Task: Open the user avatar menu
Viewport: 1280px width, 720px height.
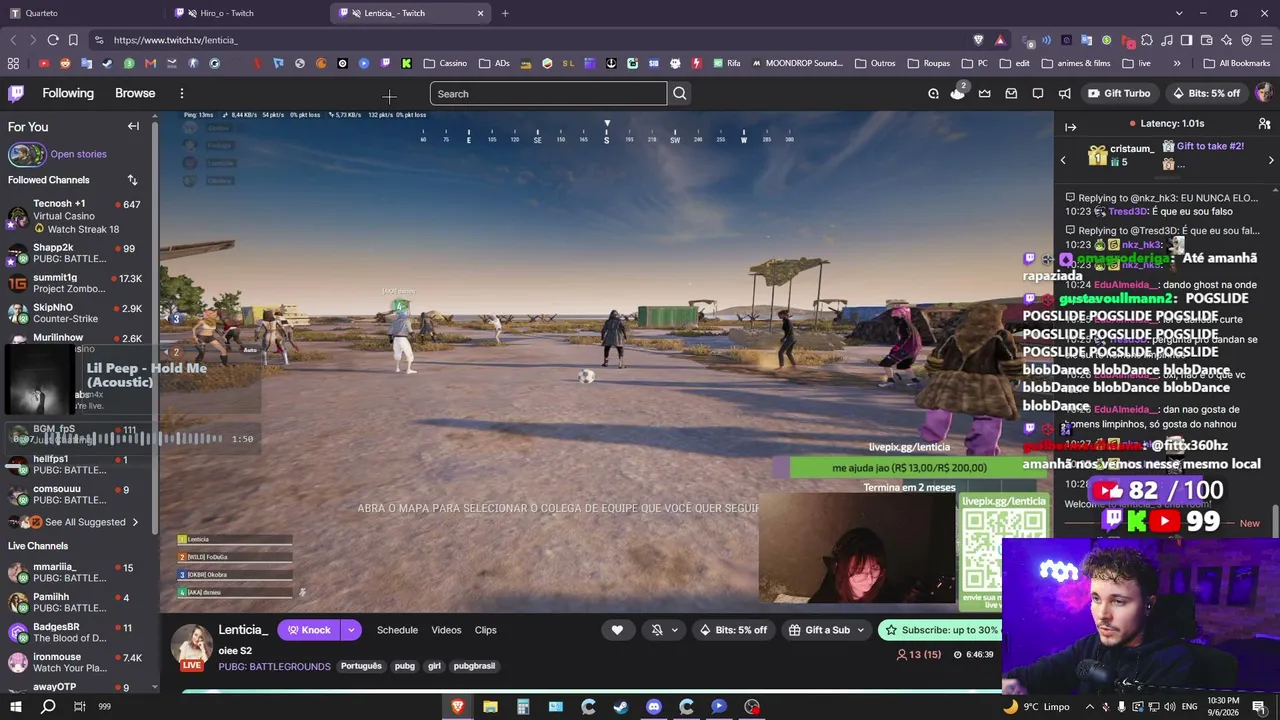Action: (x=1264, y=93)
